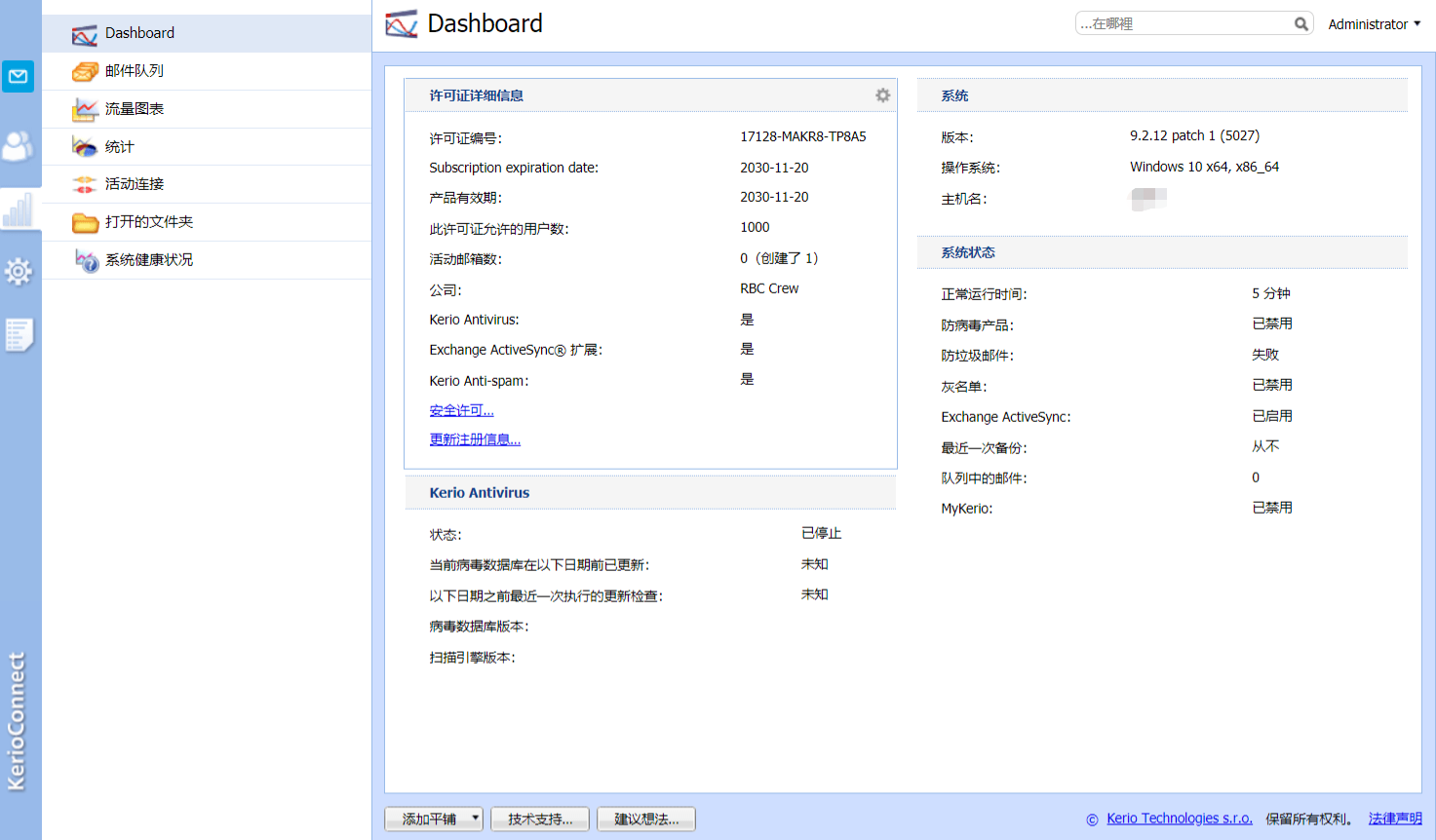Viewport: 1436px width, 840px height.
Task: Click the 主机名 label
Action: click(963, 199)
